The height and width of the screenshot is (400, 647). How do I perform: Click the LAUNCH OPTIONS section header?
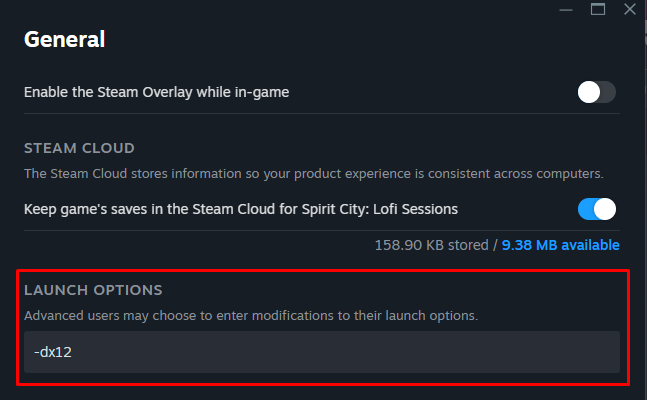(92, 290)
